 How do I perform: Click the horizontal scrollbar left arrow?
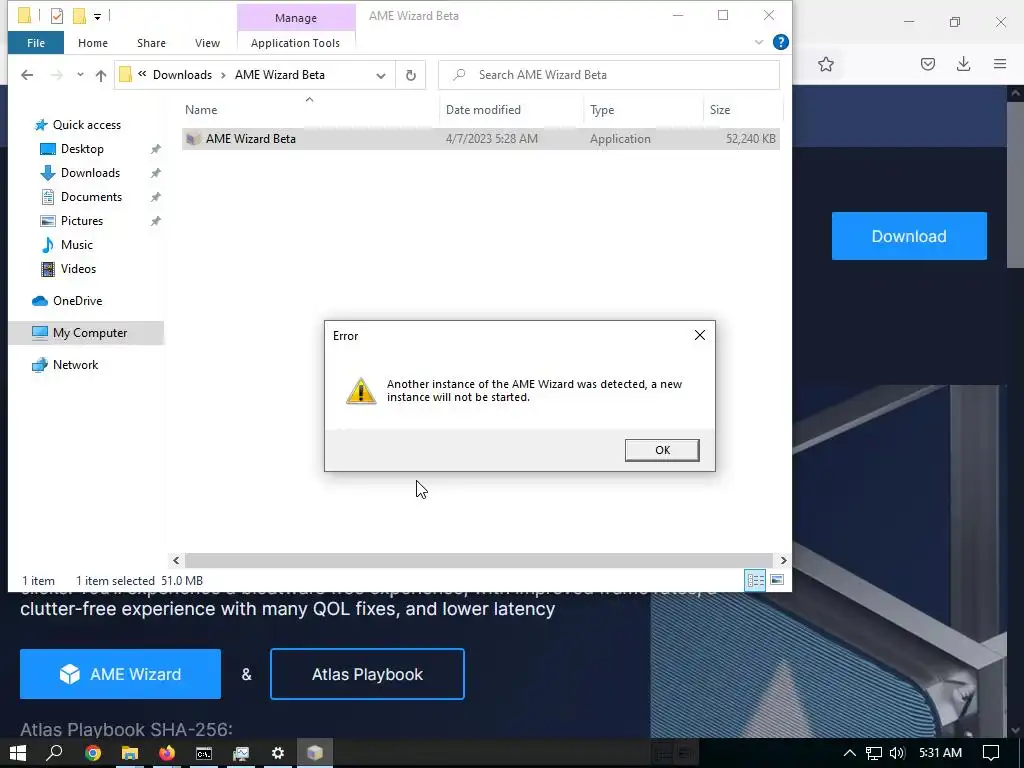(176, 560)
